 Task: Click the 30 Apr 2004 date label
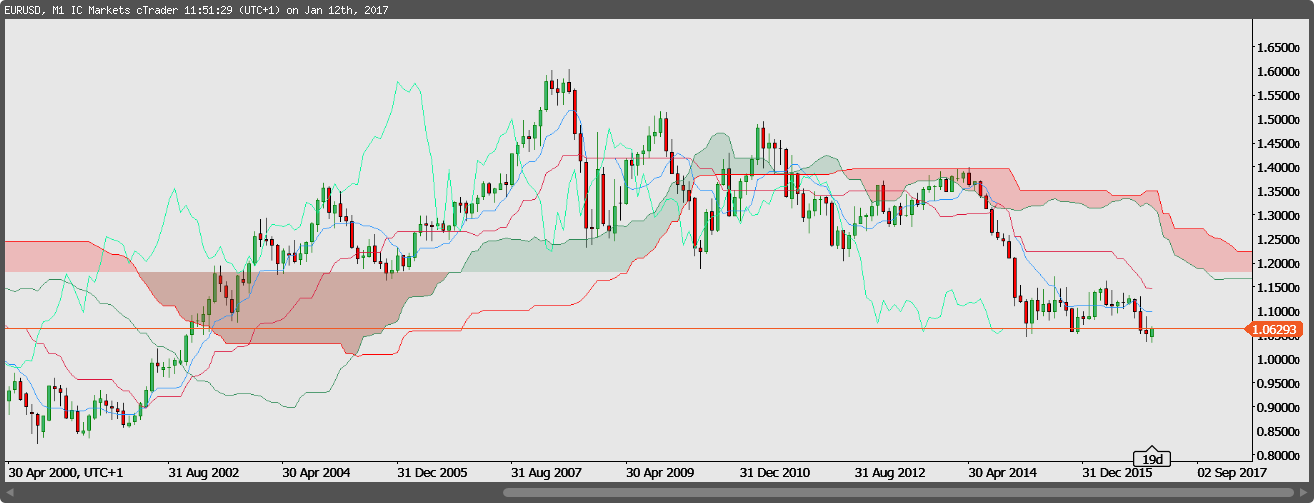tap(316, 471)
